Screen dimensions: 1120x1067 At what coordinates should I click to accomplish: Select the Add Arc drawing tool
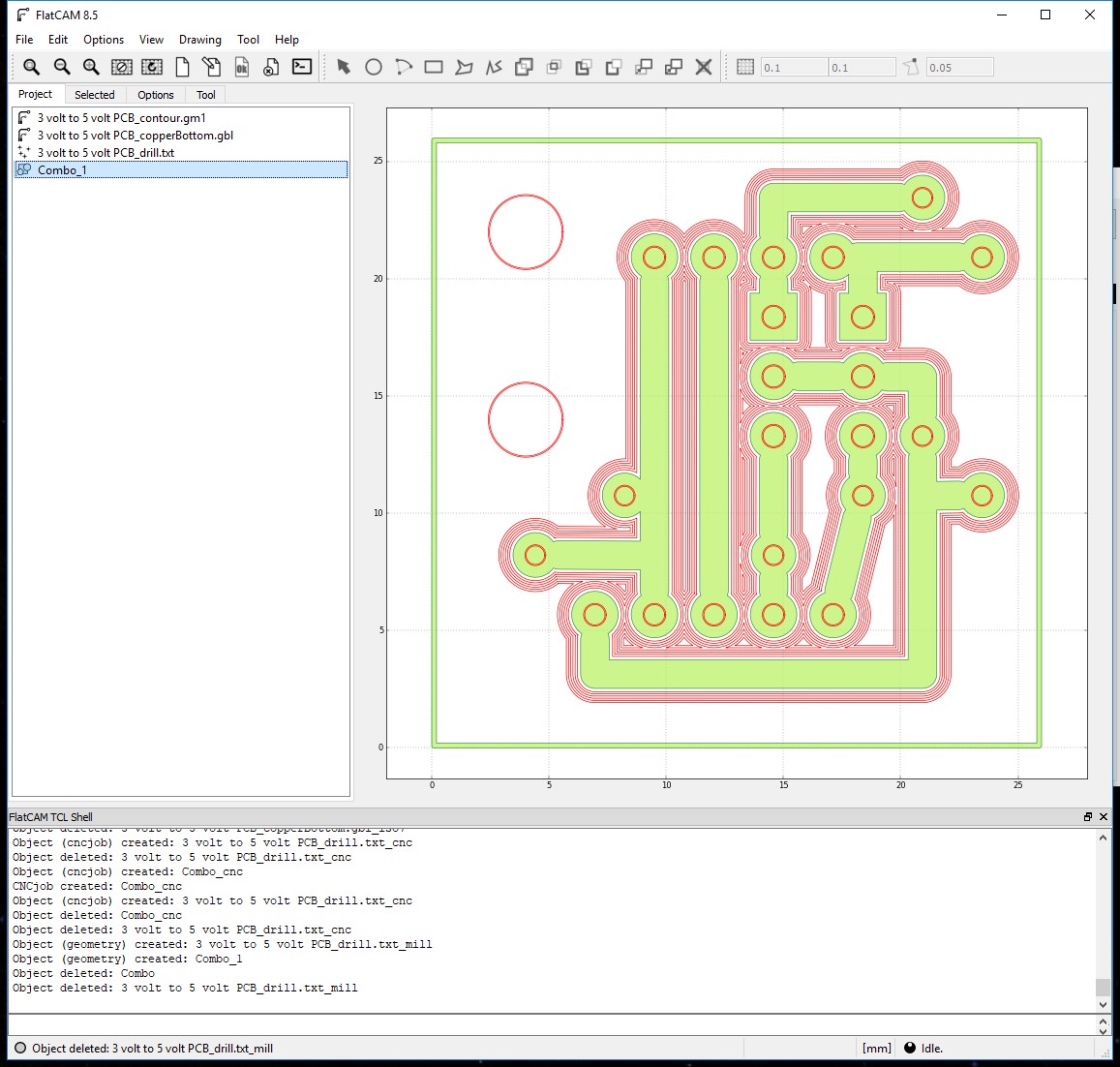(x=404, y=67)
